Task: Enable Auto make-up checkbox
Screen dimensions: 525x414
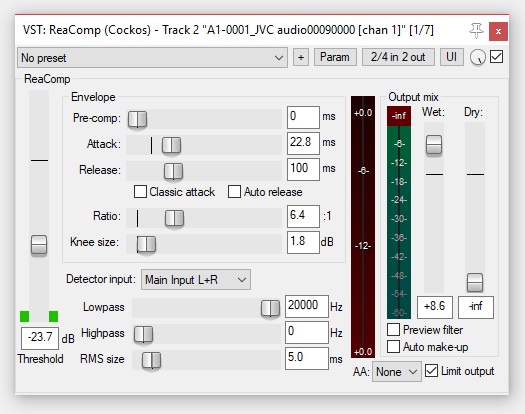Action: 393,347
